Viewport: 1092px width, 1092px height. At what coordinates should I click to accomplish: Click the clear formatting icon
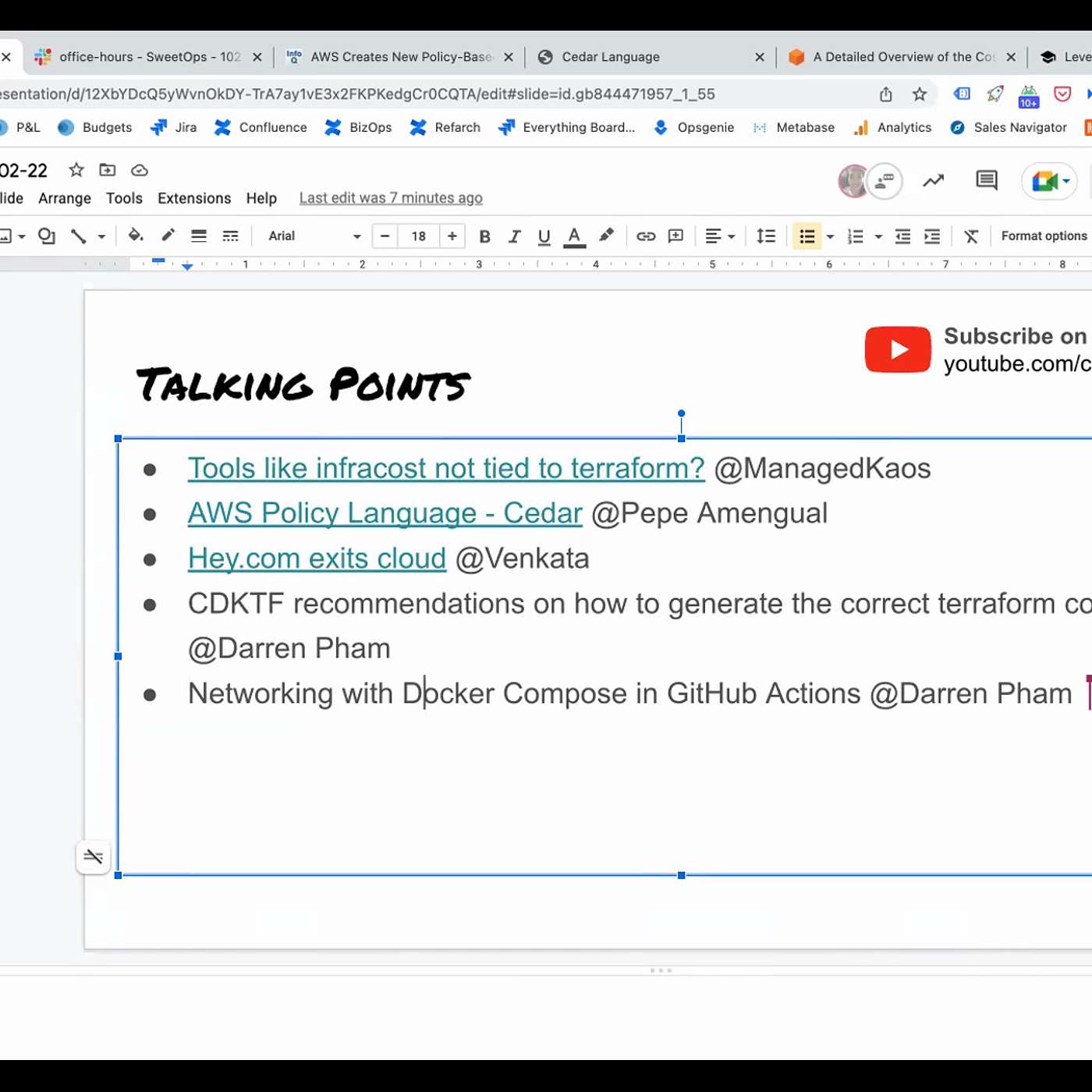tap(971, 236)
